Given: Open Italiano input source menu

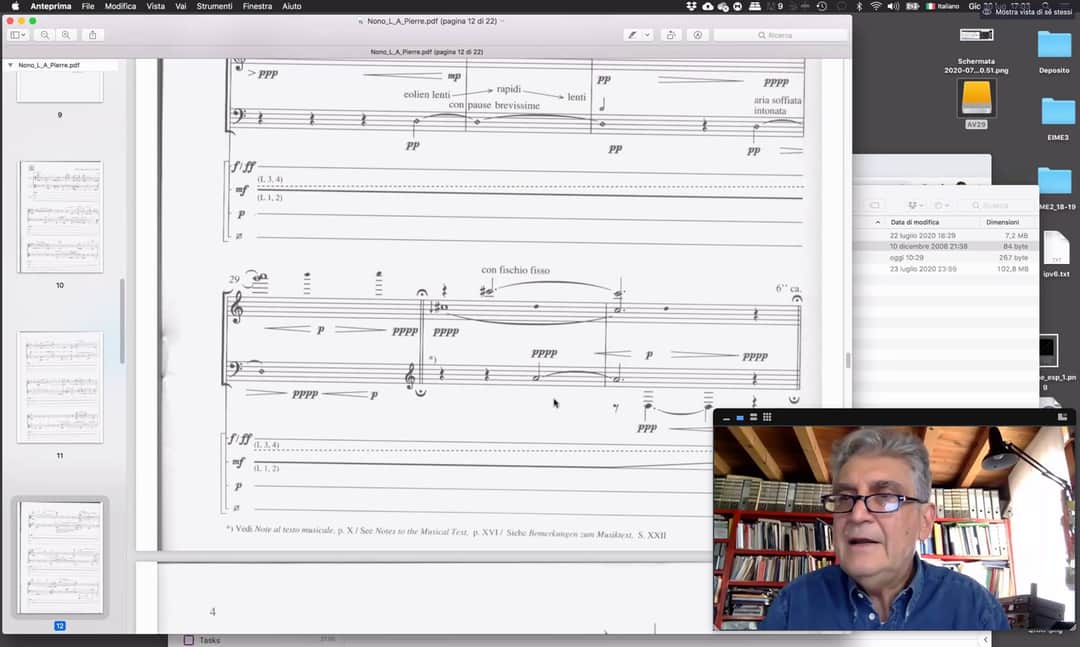Looking at the screenshot, I should [943, 6].
